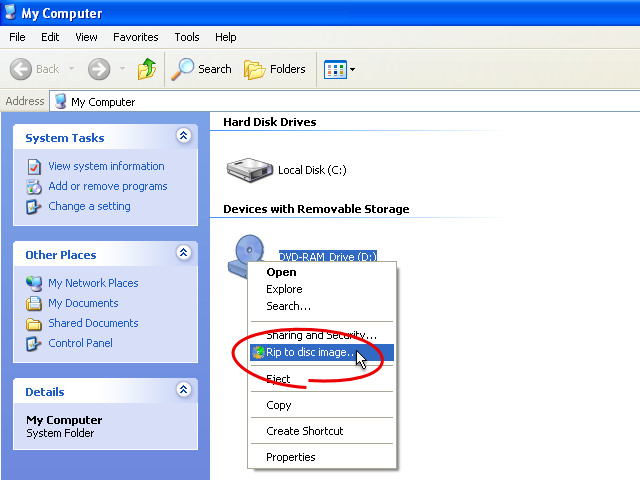Click the Other Places header title
This screenshot has height=480, width=640.
[61, 255]
